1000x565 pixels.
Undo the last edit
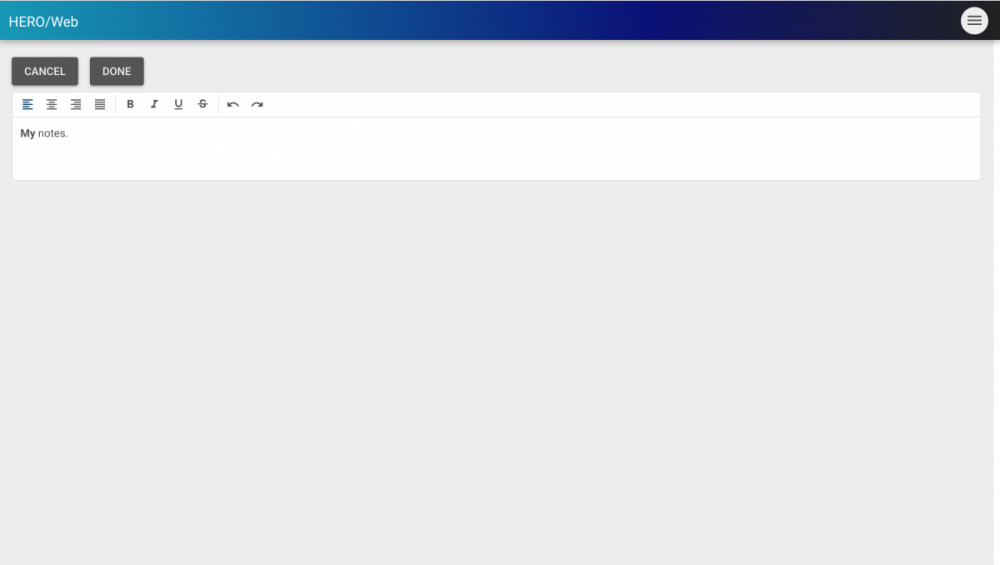point(233,104)
